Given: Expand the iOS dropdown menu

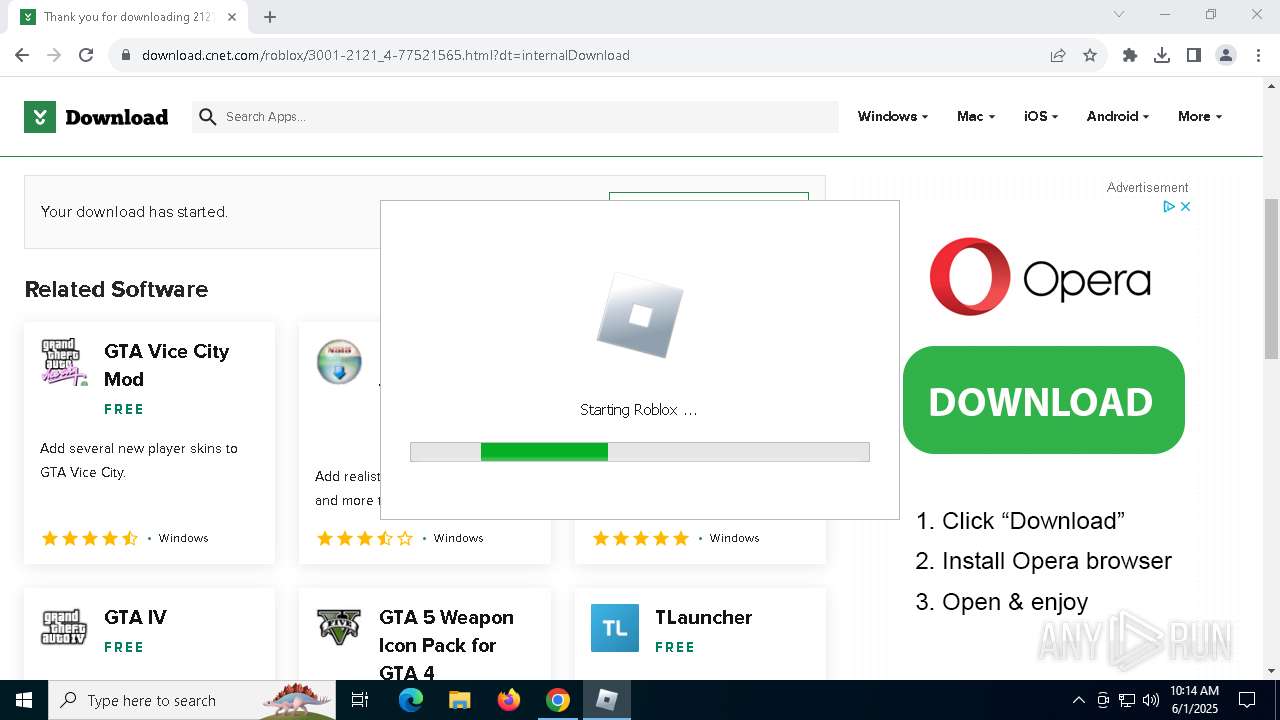Looking at the screenshot, I should point(1040,117).
